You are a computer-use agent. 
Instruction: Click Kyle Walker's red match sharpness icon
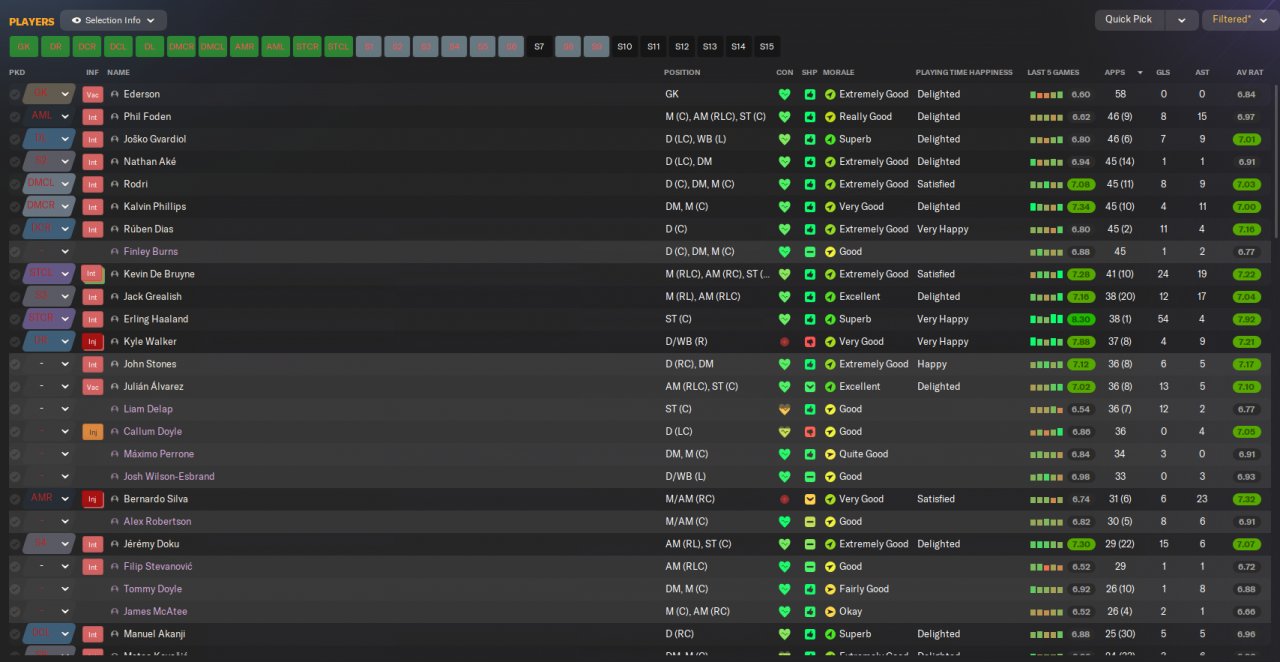[x=810, y=342]
